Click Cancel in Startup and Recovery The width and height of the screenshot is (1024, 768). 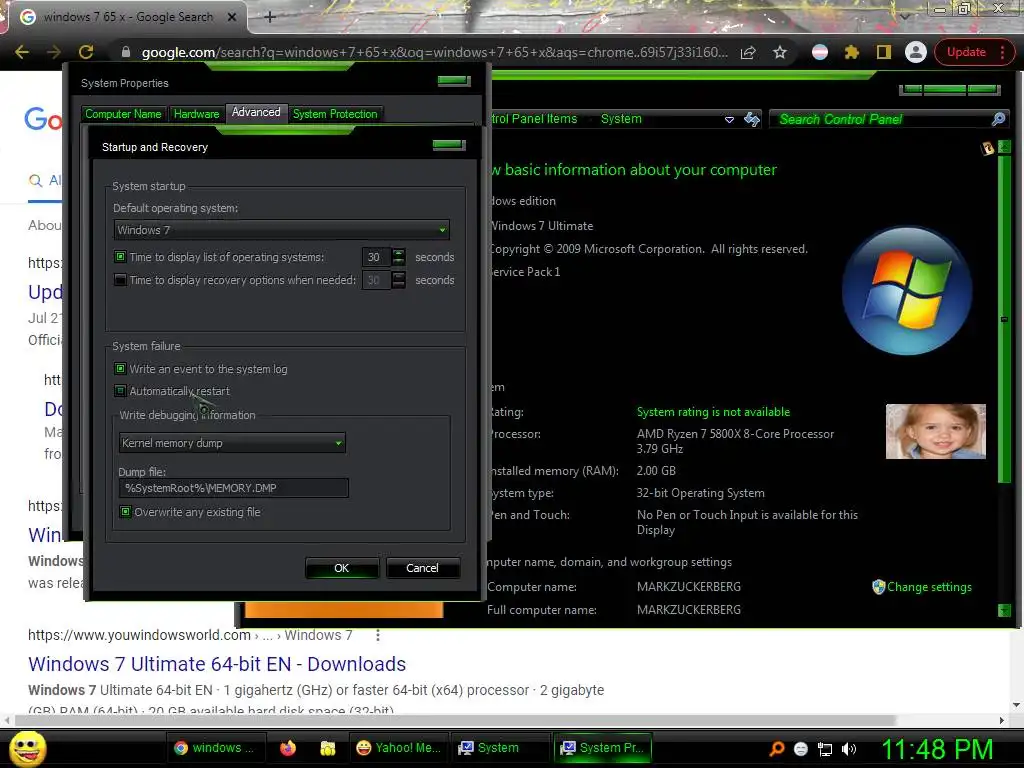pyautogui.click(x=423, y=568)
